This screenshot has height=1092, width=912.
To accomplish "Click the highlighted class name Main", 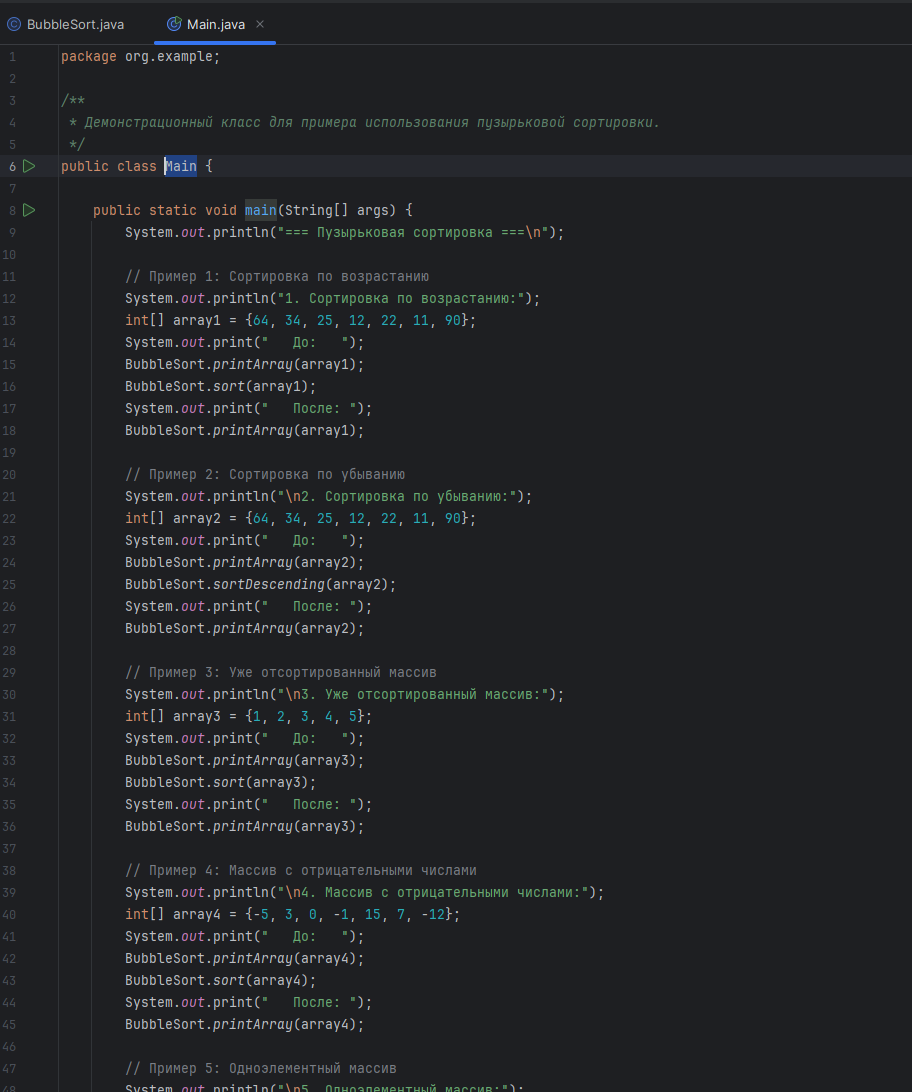I will tap(180, 166).
